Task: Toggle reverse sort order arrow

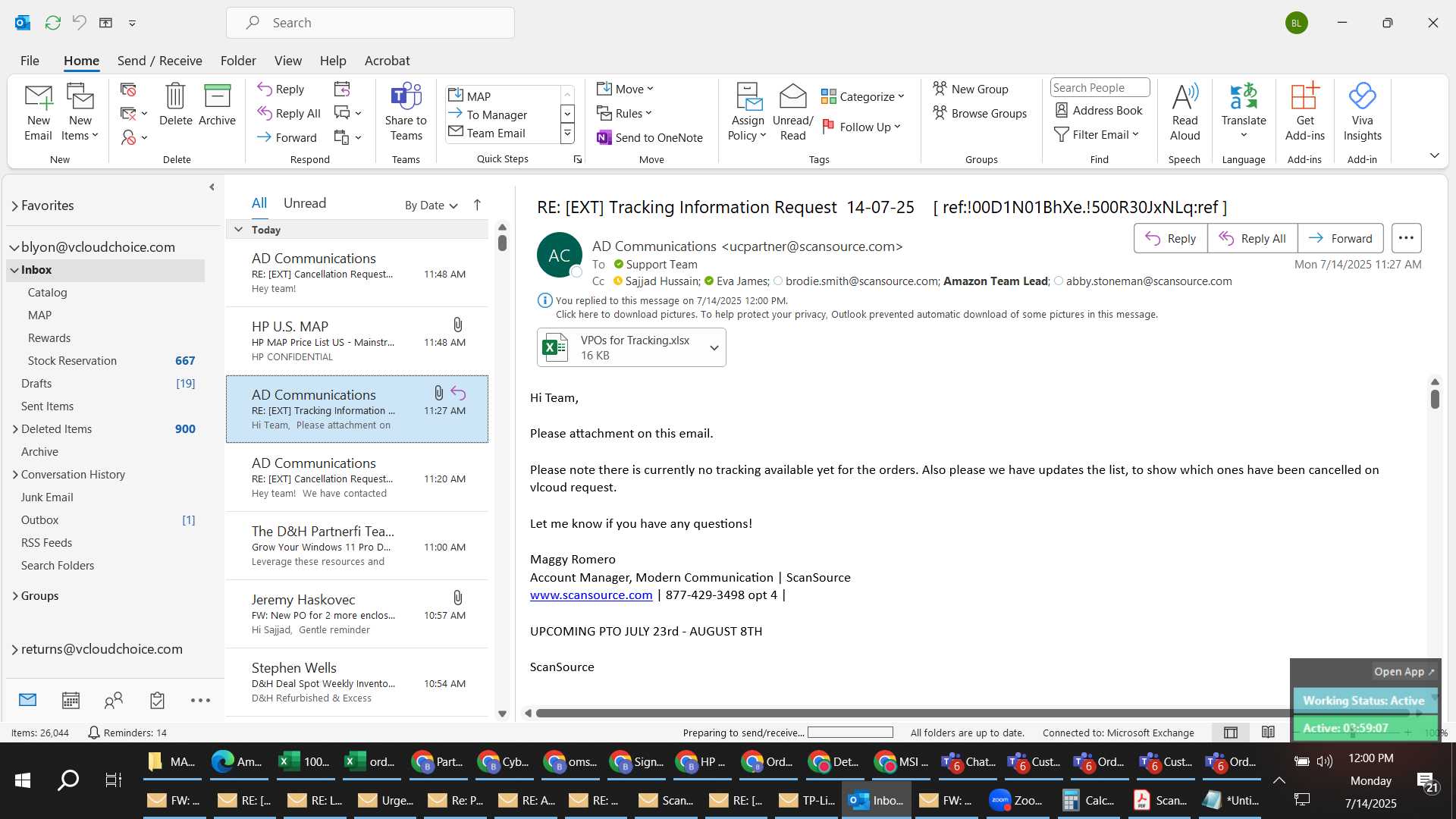Action: tap(477, 205)
